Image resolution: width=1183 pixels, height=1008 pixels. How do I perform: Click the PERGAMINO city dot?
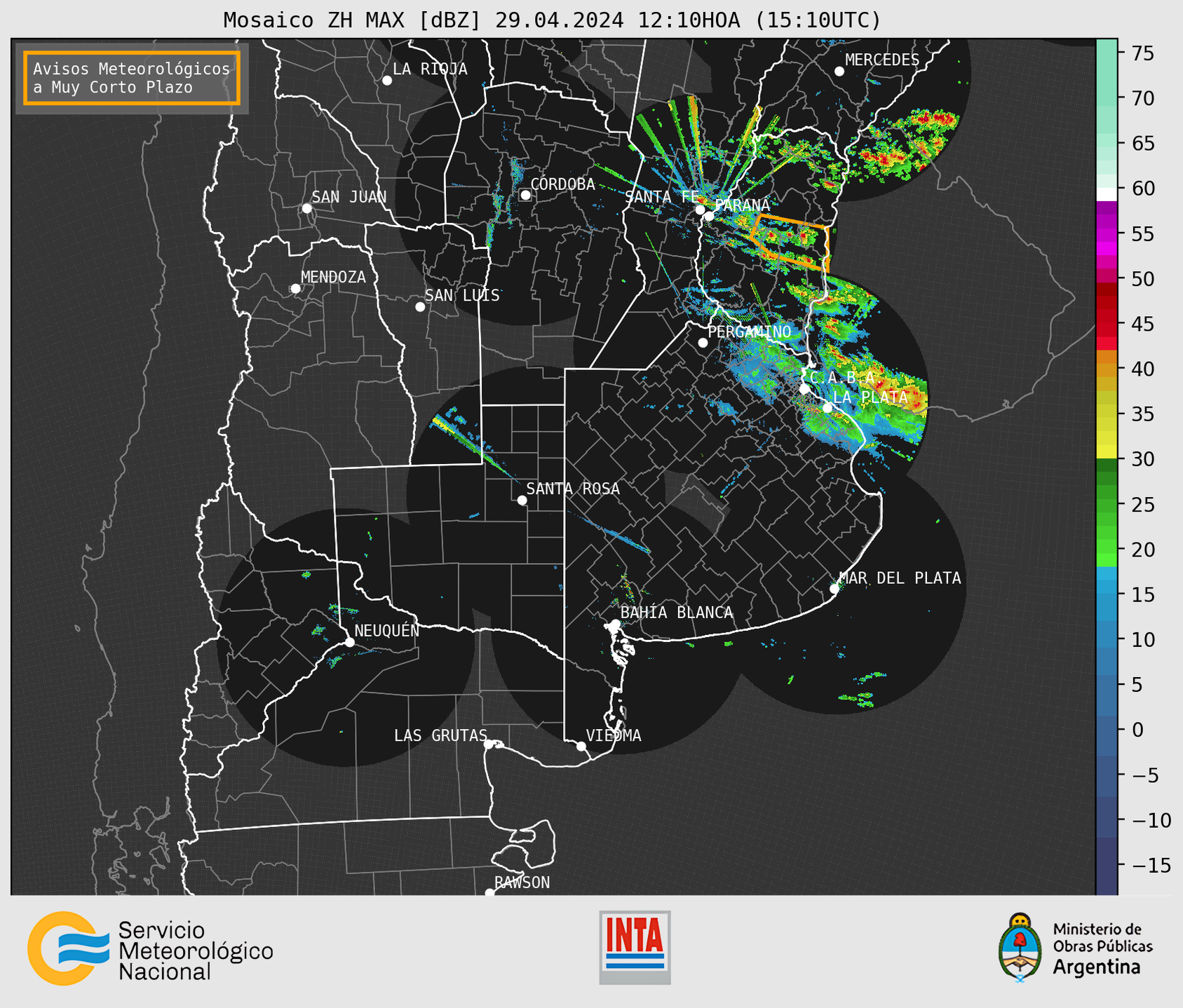(703, 343)
